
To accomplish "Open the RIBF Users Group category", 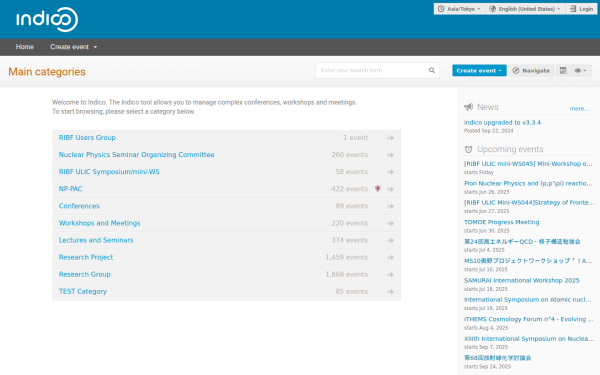I will 87,138.
